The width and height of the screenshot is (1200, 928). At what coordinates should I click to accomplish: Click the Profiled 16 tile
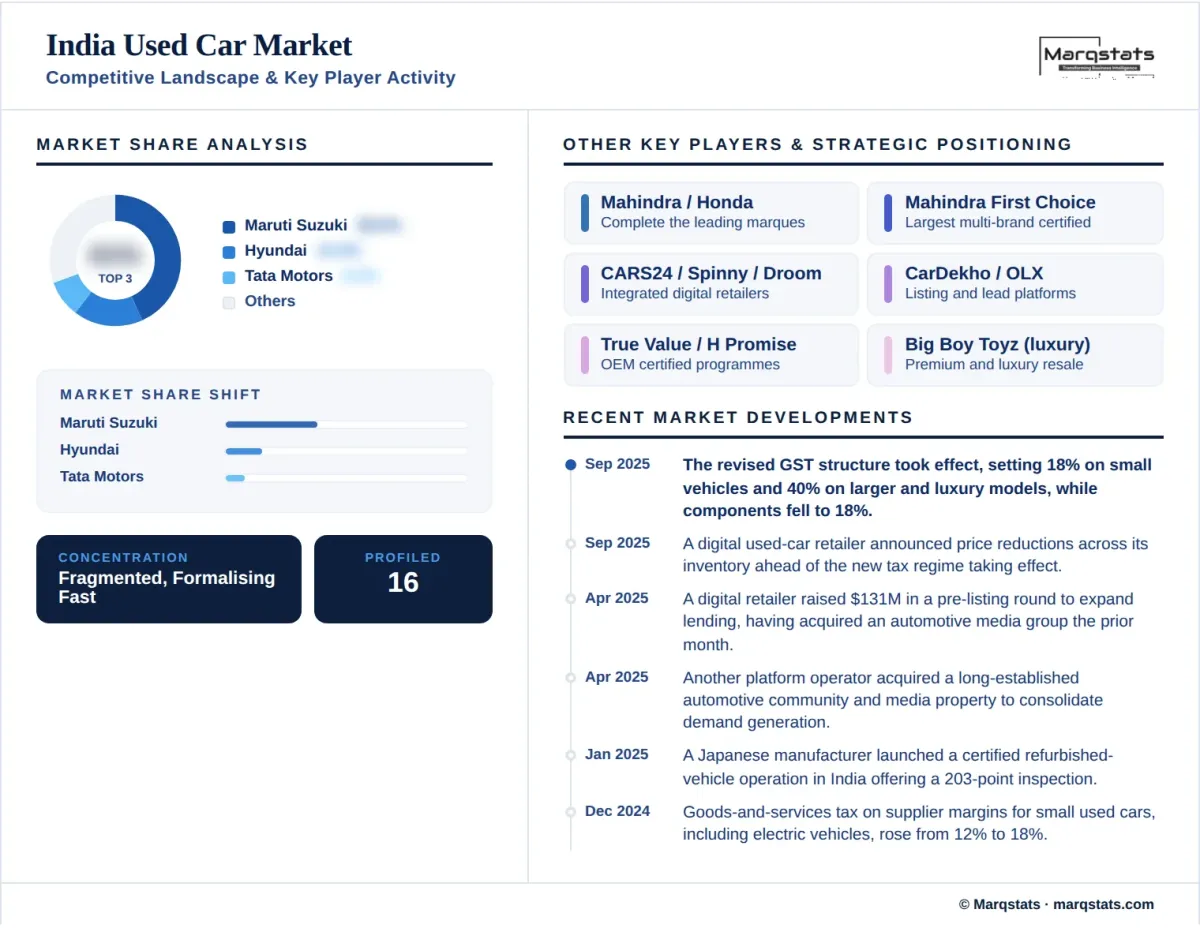click(x=403, y=579)
